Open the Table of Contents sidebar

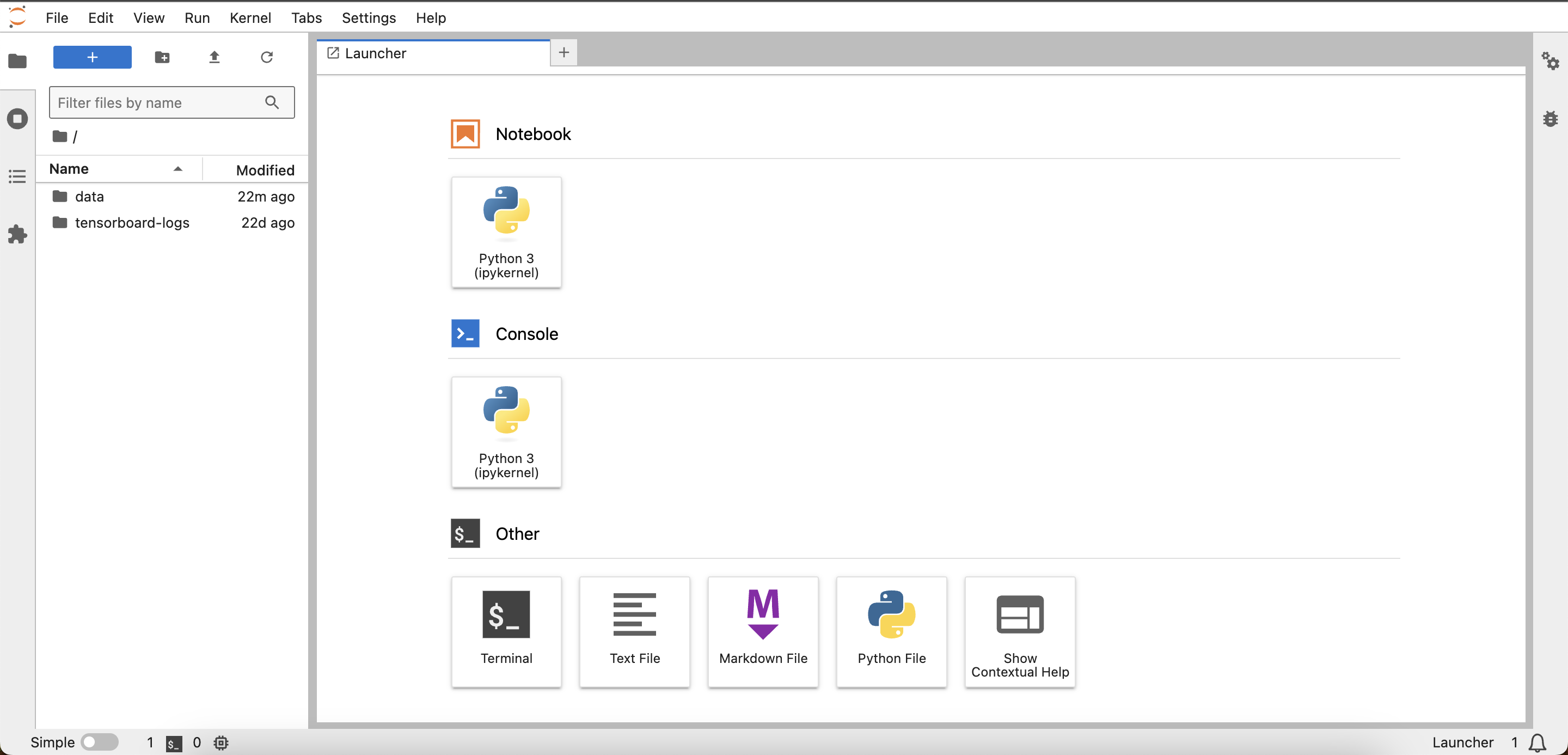click(x=17, y=176)
